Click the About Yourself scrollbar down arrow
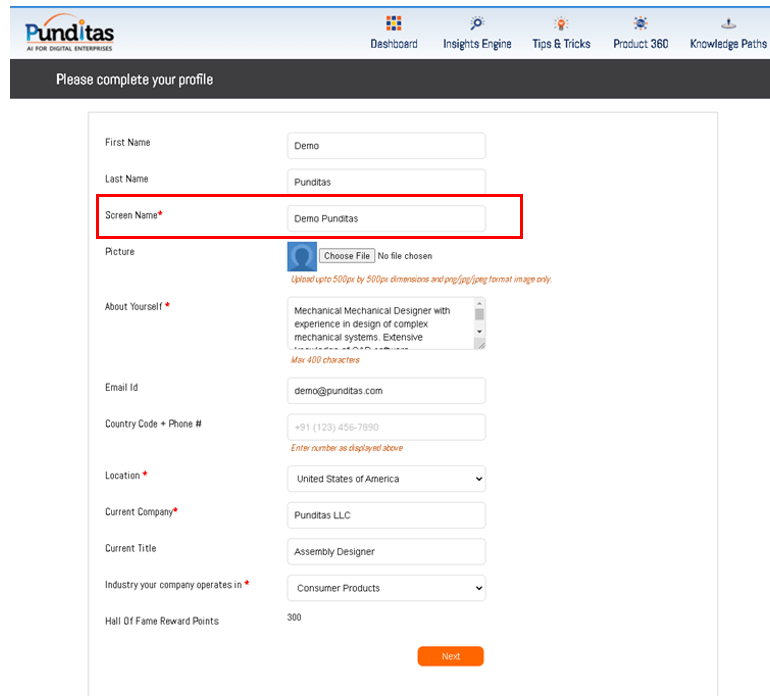The width and height of the screenshot is (770, 696). pos(479,331)
